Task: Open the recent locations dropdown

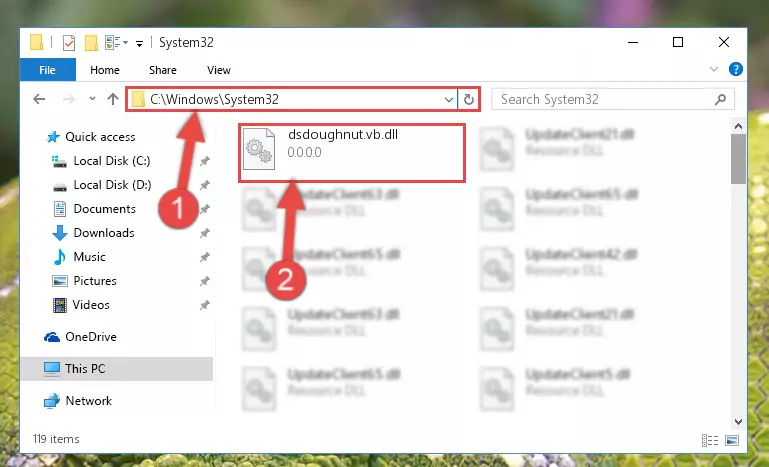Action: click(x=92, y=99)
